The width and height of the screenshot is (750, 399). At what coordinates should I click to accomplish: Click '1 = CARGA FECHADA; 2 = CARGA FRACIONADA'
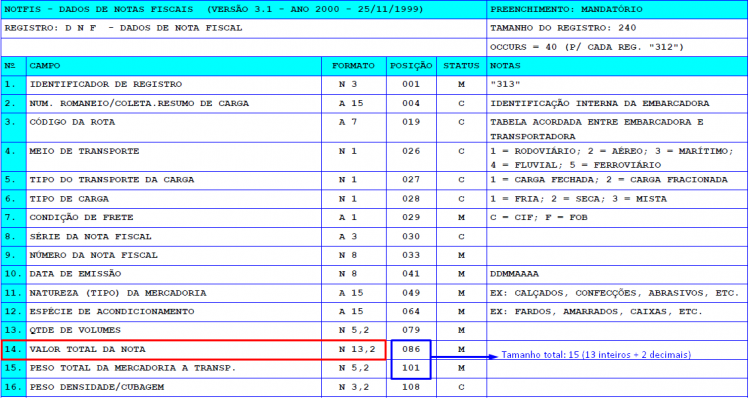click(608, 180)
